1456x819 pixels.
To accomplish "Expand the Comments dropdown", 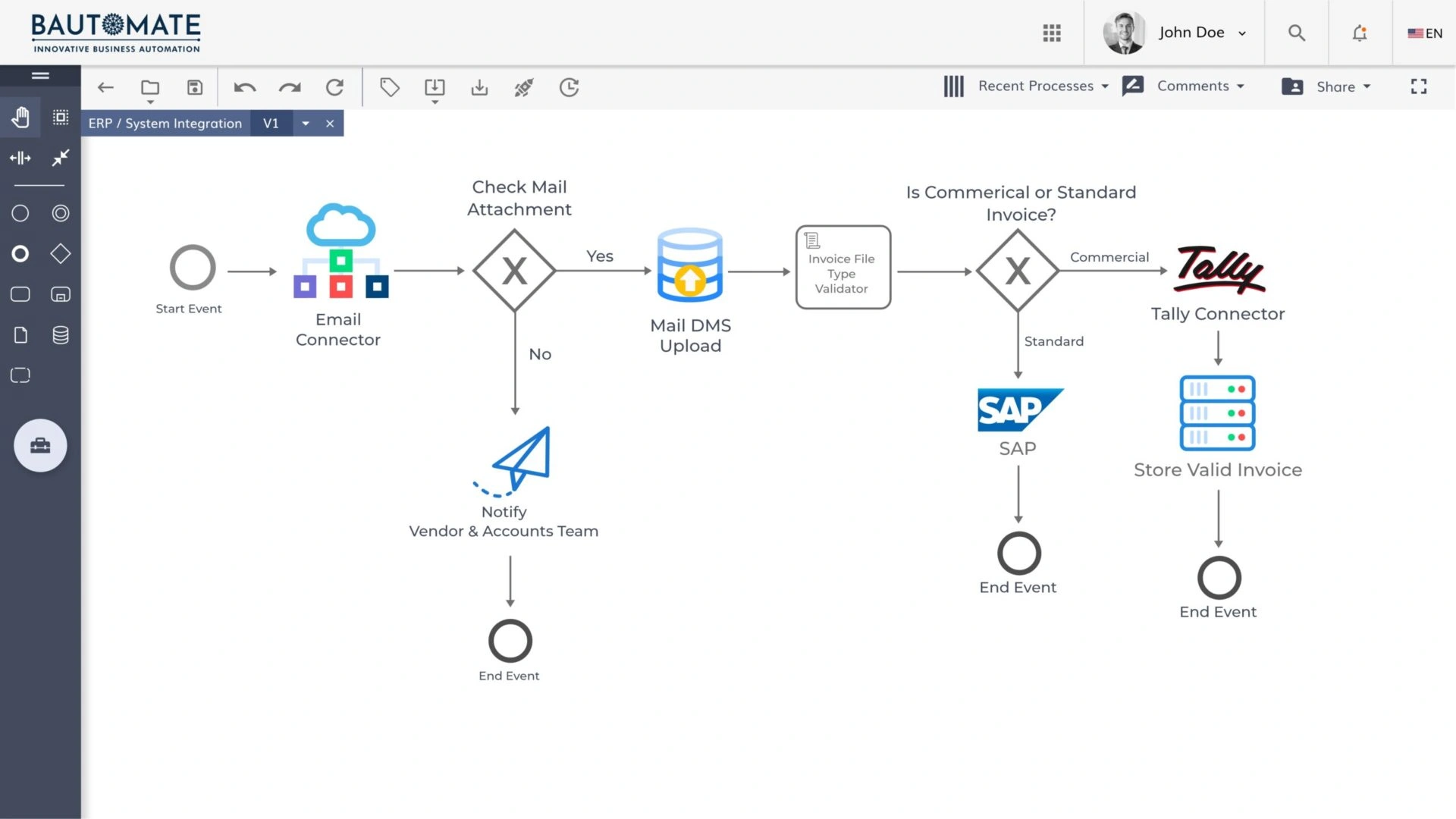I will [x=1200, y=86].
